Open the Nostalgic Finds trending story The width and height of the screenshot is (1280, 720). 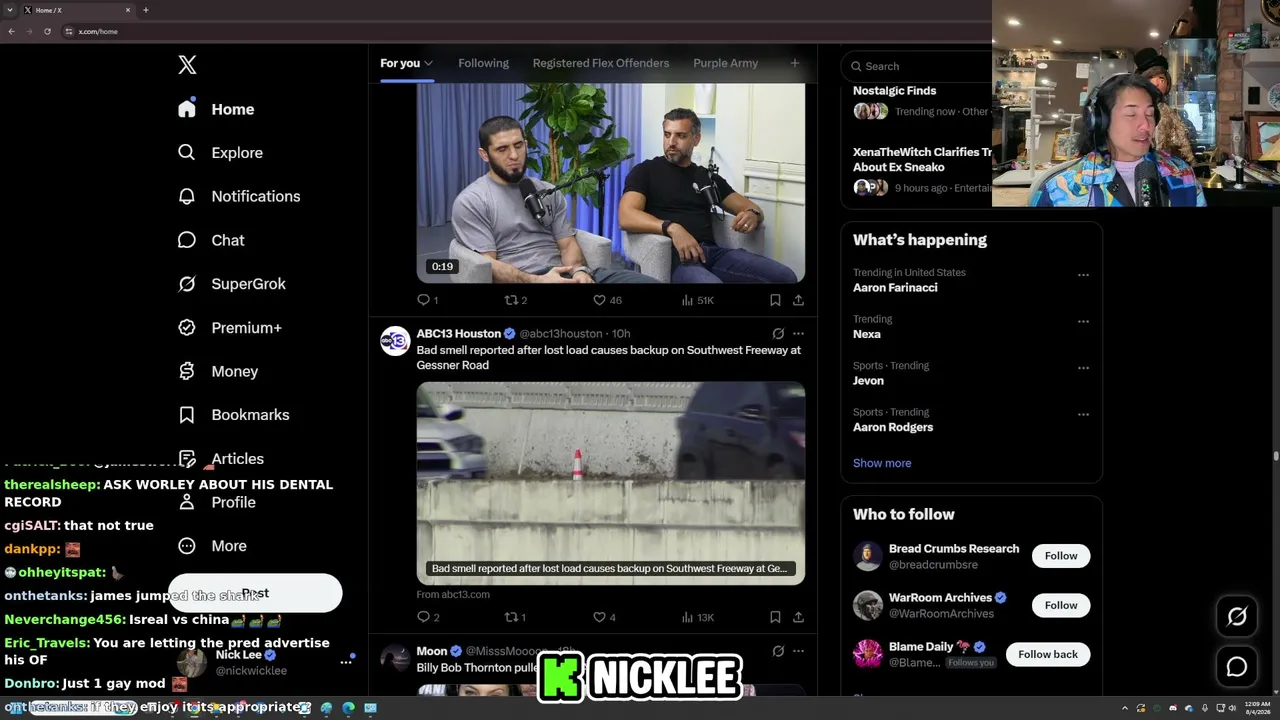(894, 91)
